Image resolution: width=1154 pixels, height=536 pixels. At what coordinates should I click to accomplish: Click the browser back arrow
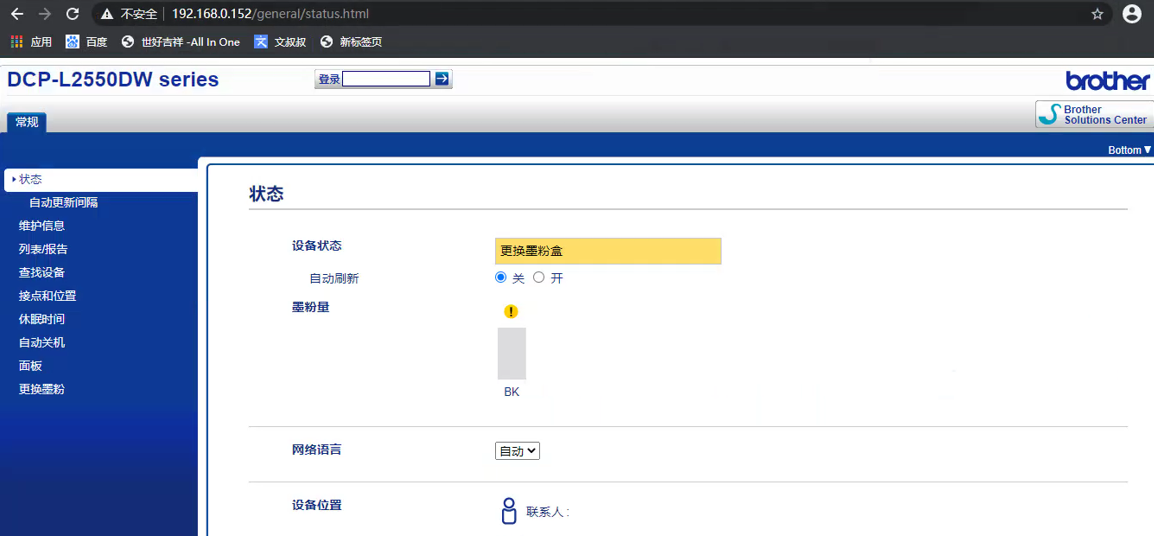pos(17,14)
